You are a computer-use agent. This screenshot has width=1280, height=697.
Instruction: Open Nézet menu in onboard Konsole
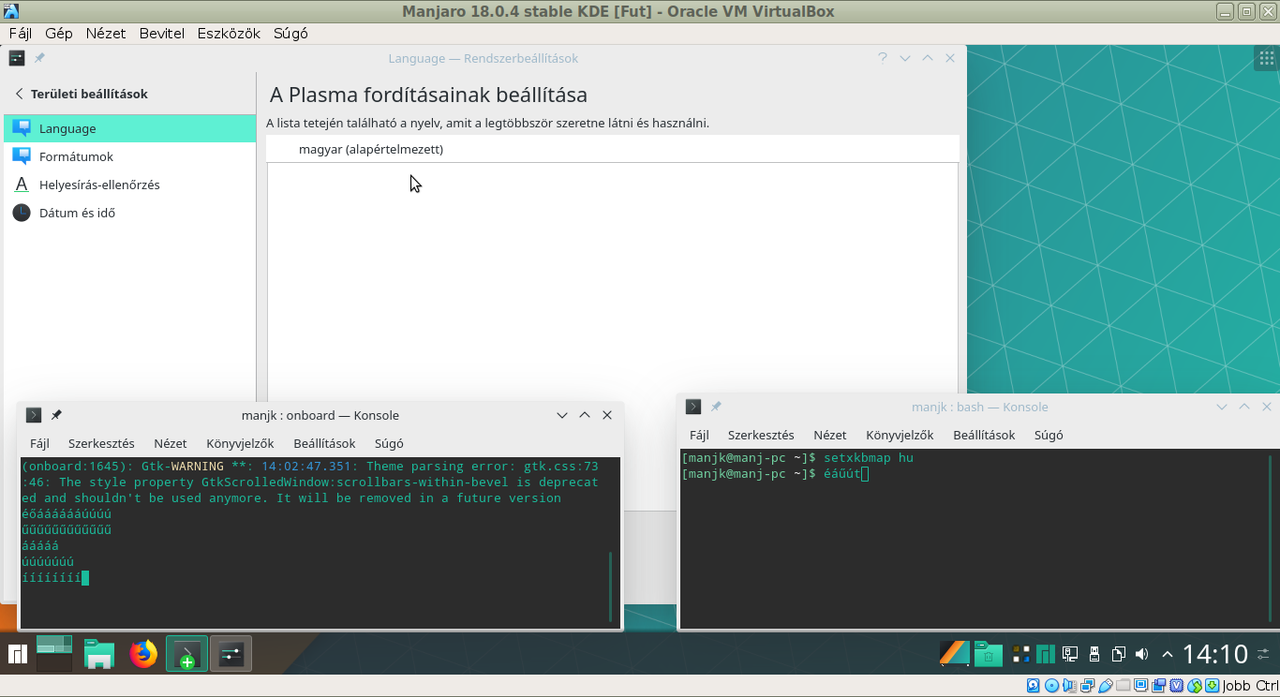point(170,443)
